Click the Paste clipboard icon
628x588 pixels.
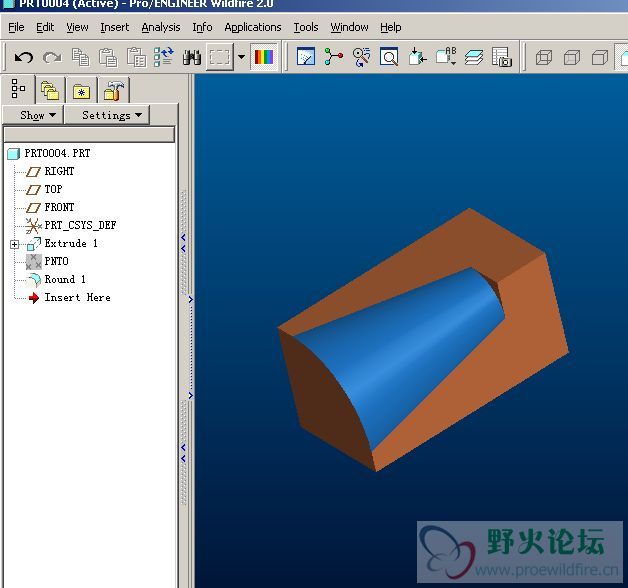pos(108,57)
